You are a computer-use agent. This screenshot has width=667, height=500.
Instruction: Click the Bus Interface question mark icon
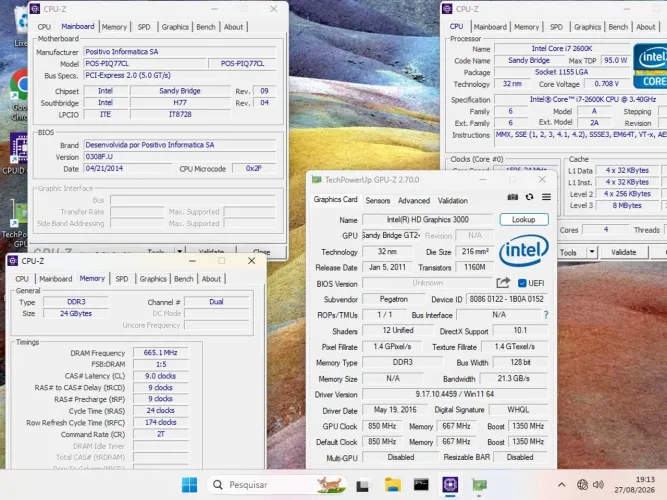(x=546, y=315)
